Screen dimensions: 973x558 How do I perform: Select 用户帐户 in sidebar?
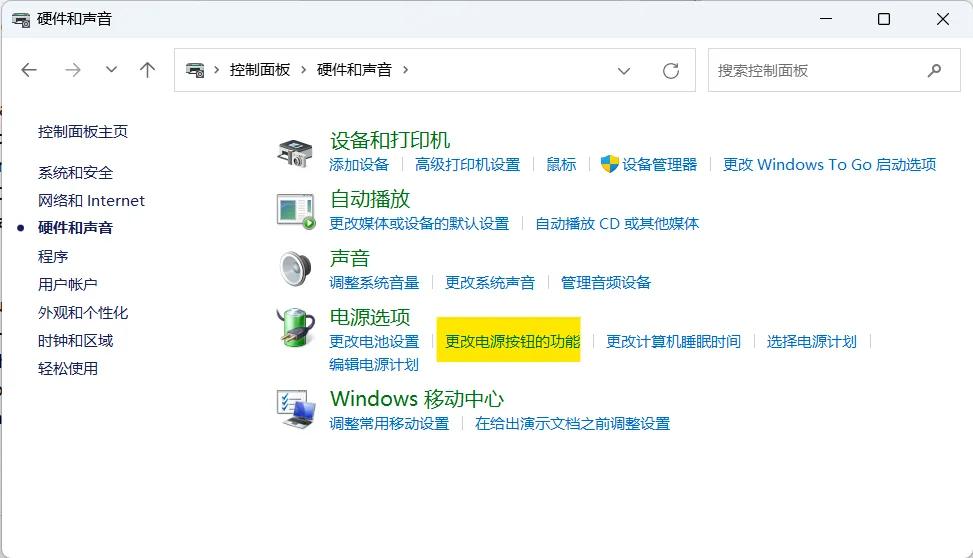(67, 284)
